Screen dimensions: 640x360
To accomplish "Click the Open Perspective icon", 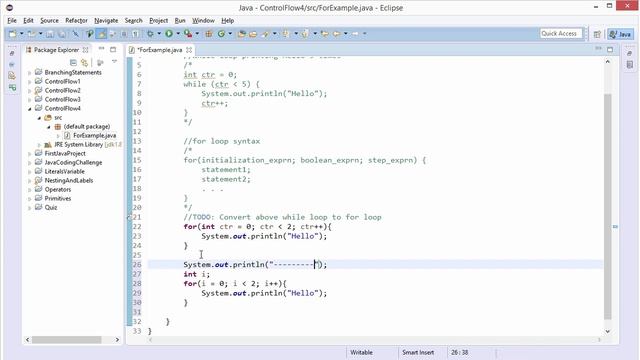I will click(x=597, y=34).
